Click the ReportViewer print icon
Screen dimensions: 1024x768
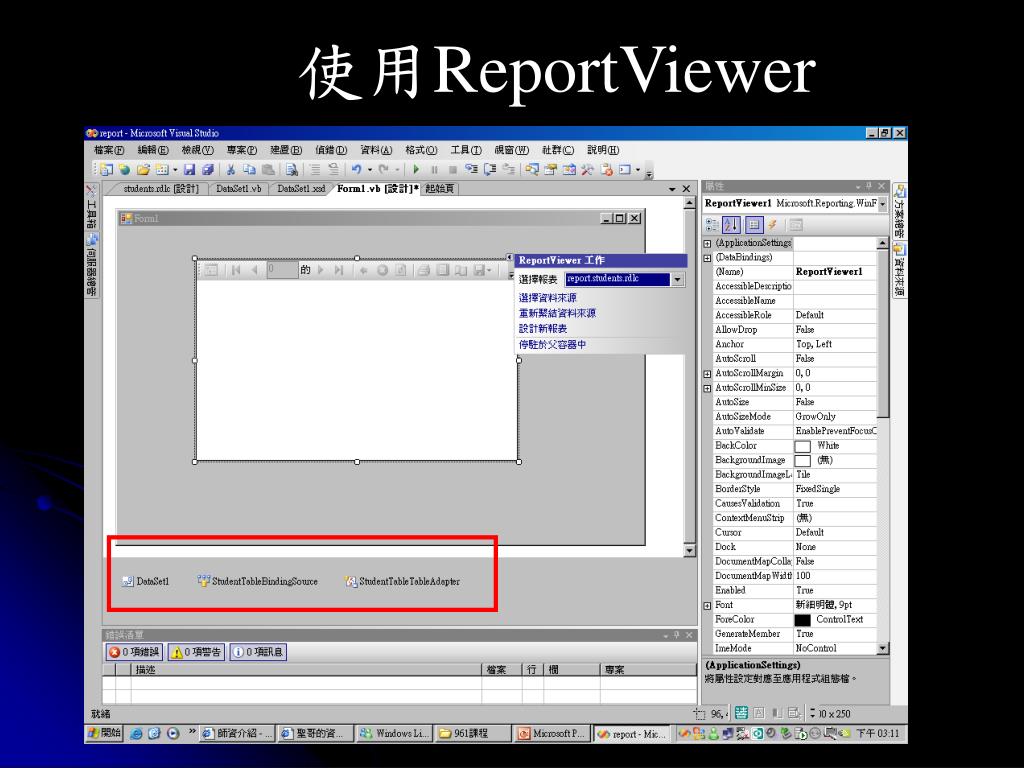click(424, 270)
